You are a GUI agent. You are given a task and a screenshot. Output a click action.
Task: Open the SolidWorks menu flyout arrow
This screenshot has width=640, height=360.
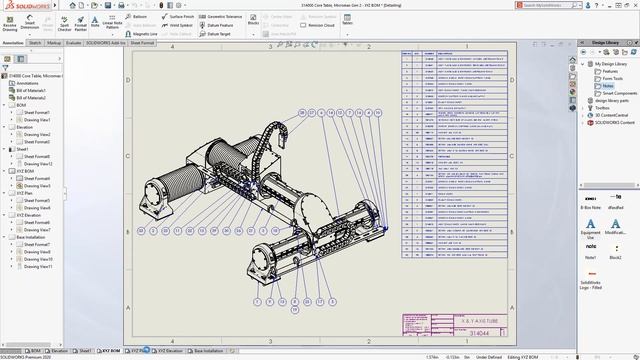click(55, 5)
